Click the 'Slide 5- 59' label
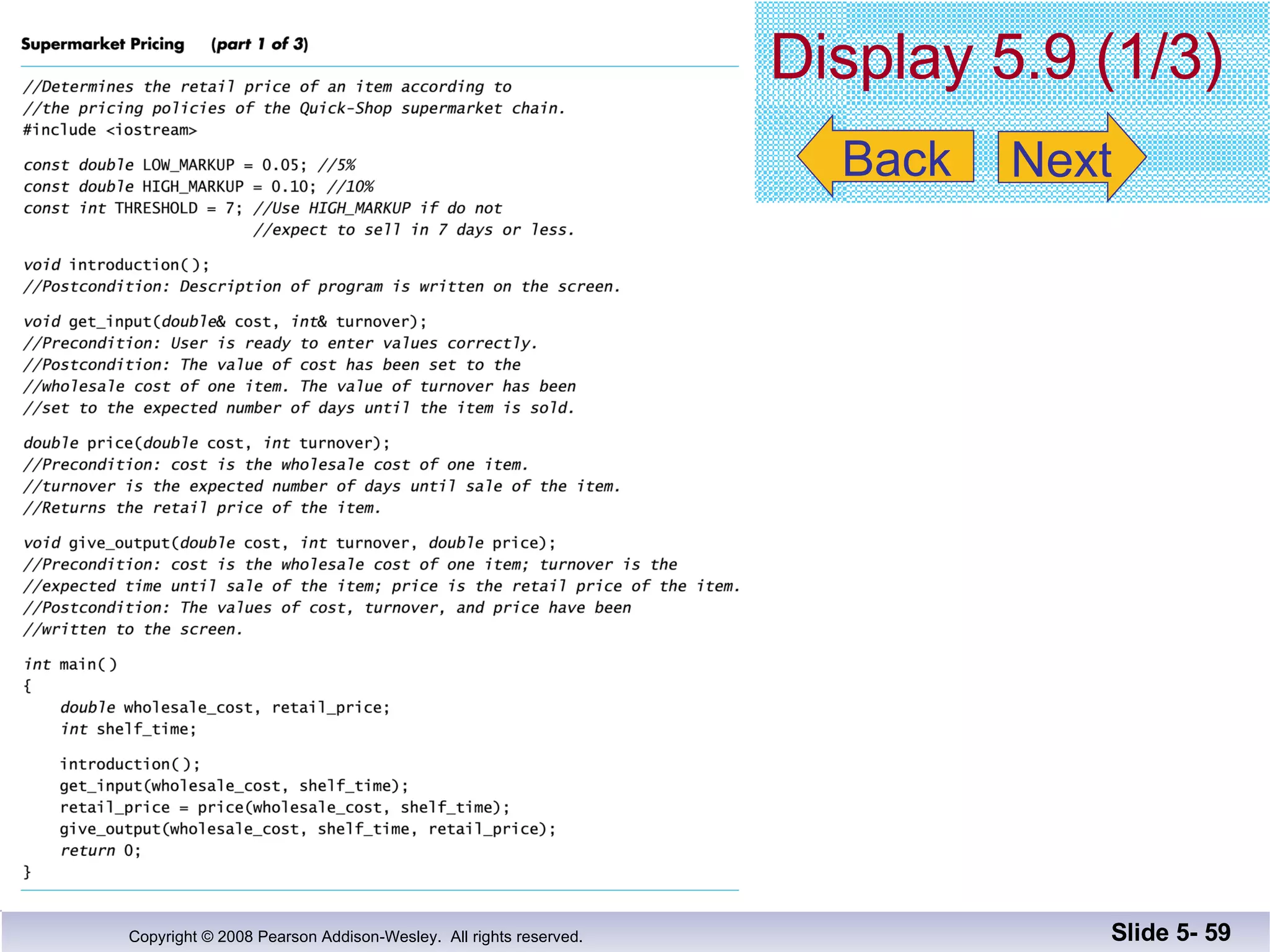1270x952 pixels. point(1170,932)
